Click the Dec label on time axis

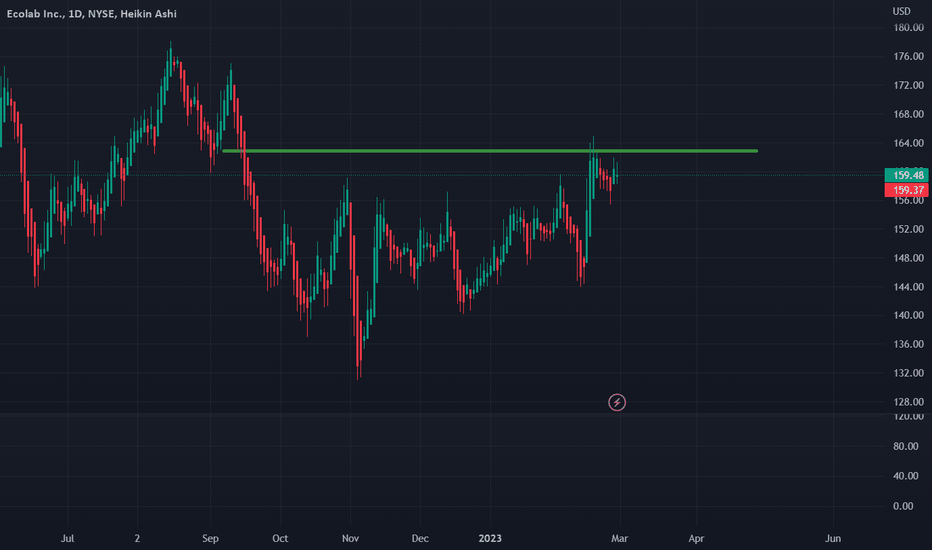420,538
